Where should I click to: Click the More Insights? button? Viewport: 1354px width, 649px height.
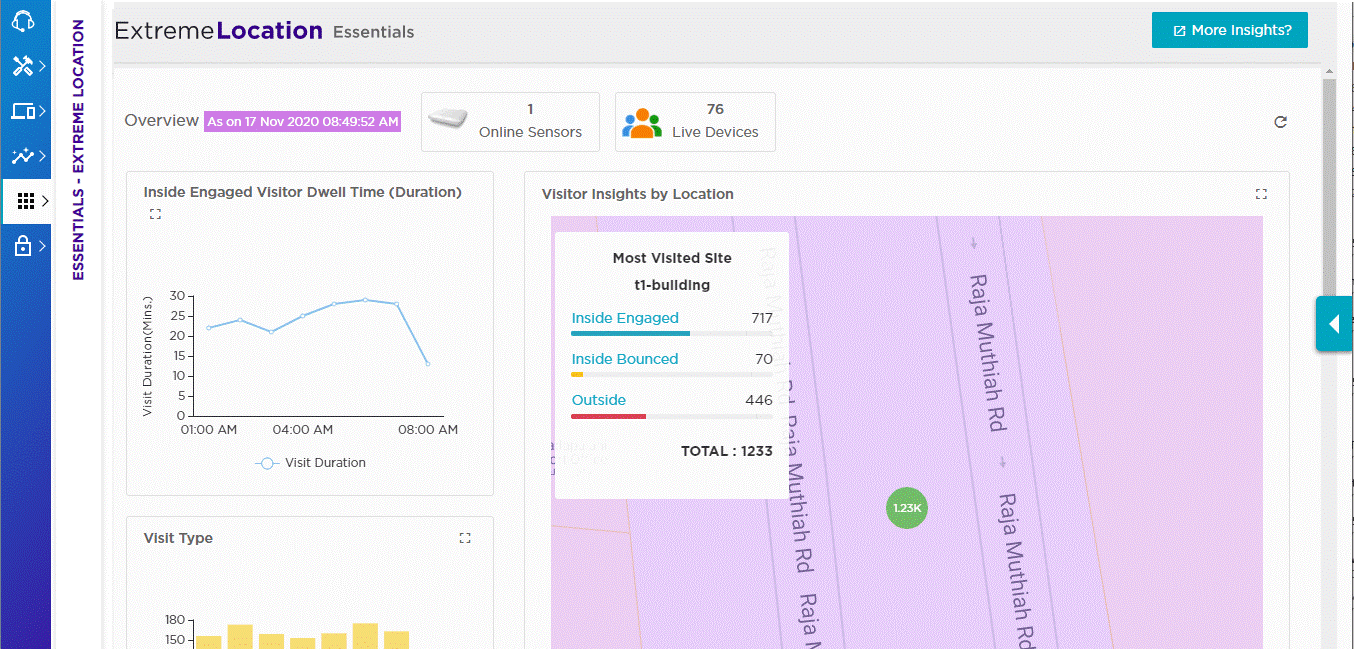(1229, 30)
